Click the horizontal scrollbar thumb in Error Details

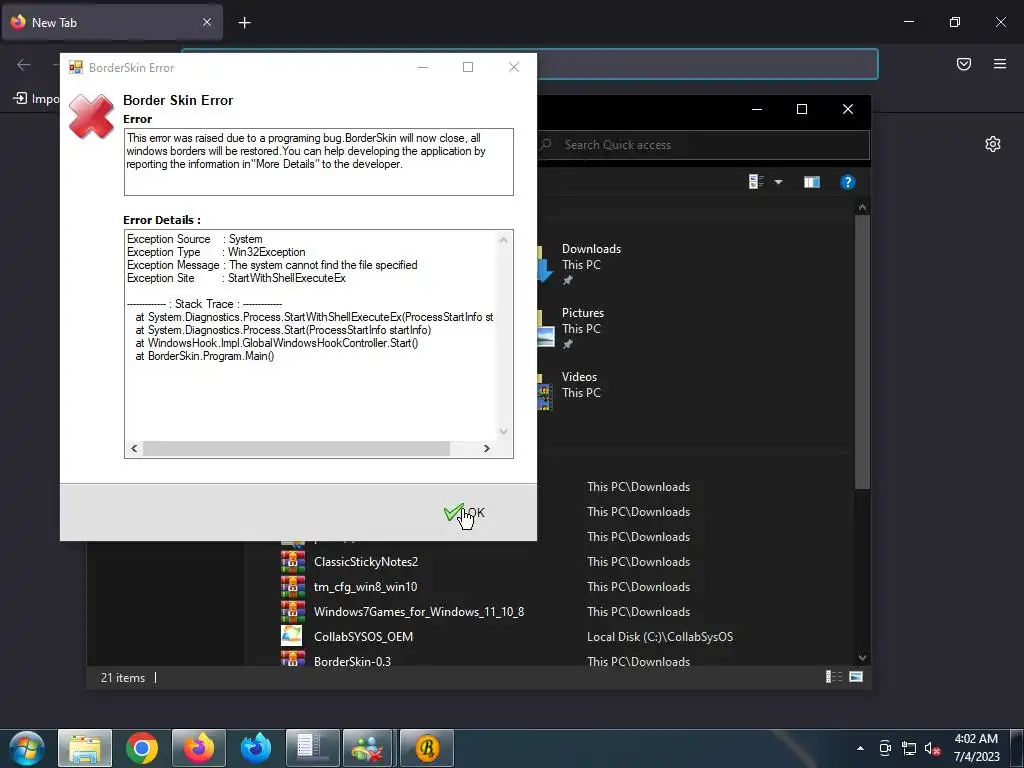(x=296, y=448)
